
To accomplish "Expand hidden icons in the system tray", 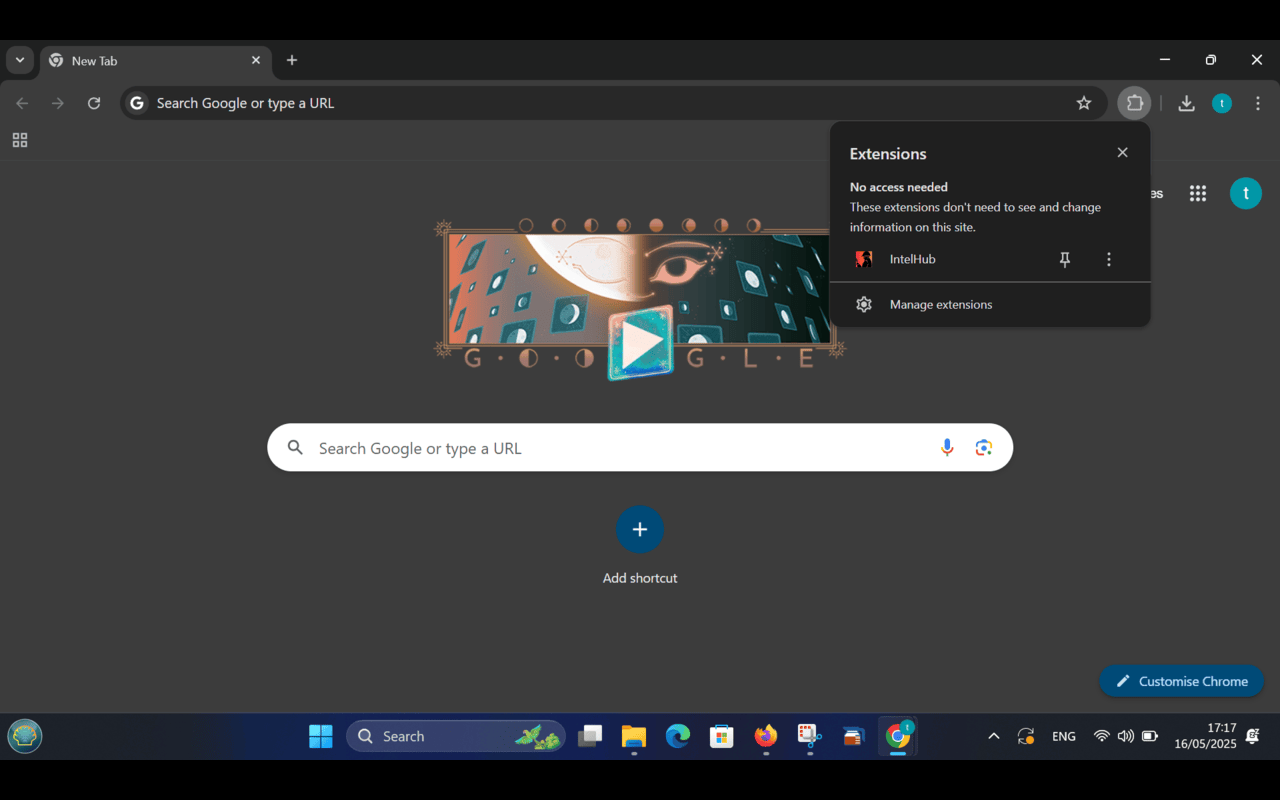I will coord(994,736).
